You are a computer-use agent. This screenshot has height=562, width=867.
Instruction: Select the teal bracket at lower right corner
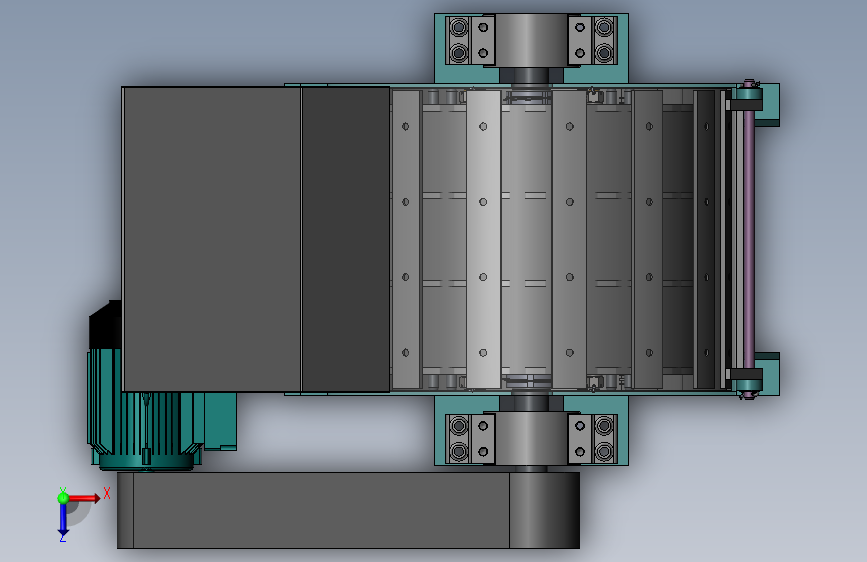tap(770, 374)
